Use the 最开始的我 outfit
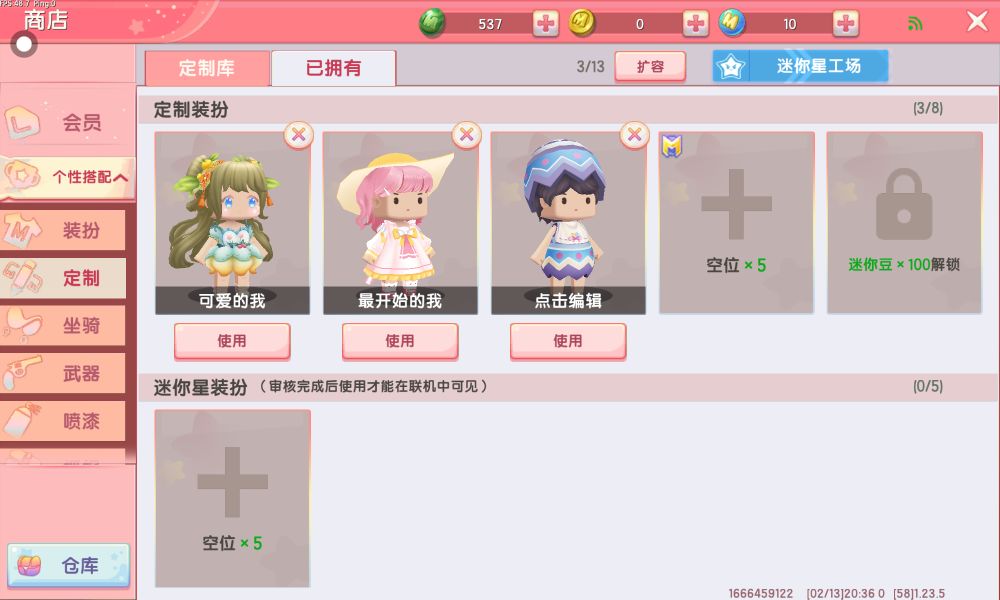 (x=400, y=341)
